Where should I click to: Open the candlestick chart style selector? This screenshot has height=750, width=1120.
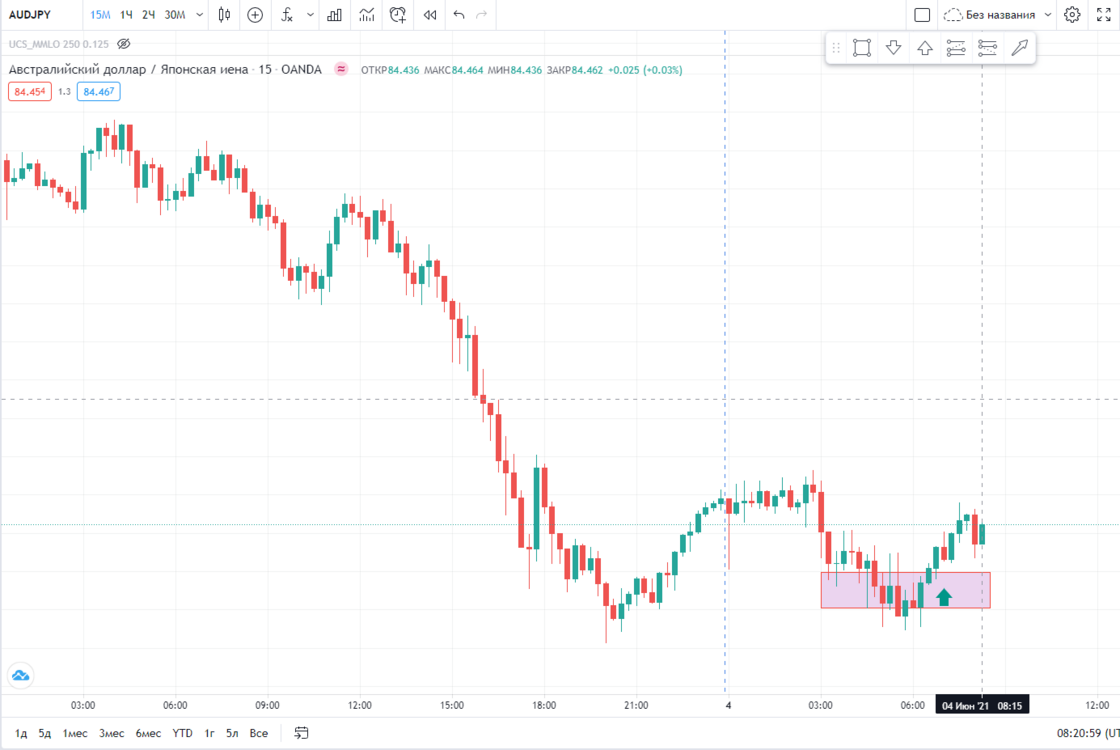coord(224,14)
